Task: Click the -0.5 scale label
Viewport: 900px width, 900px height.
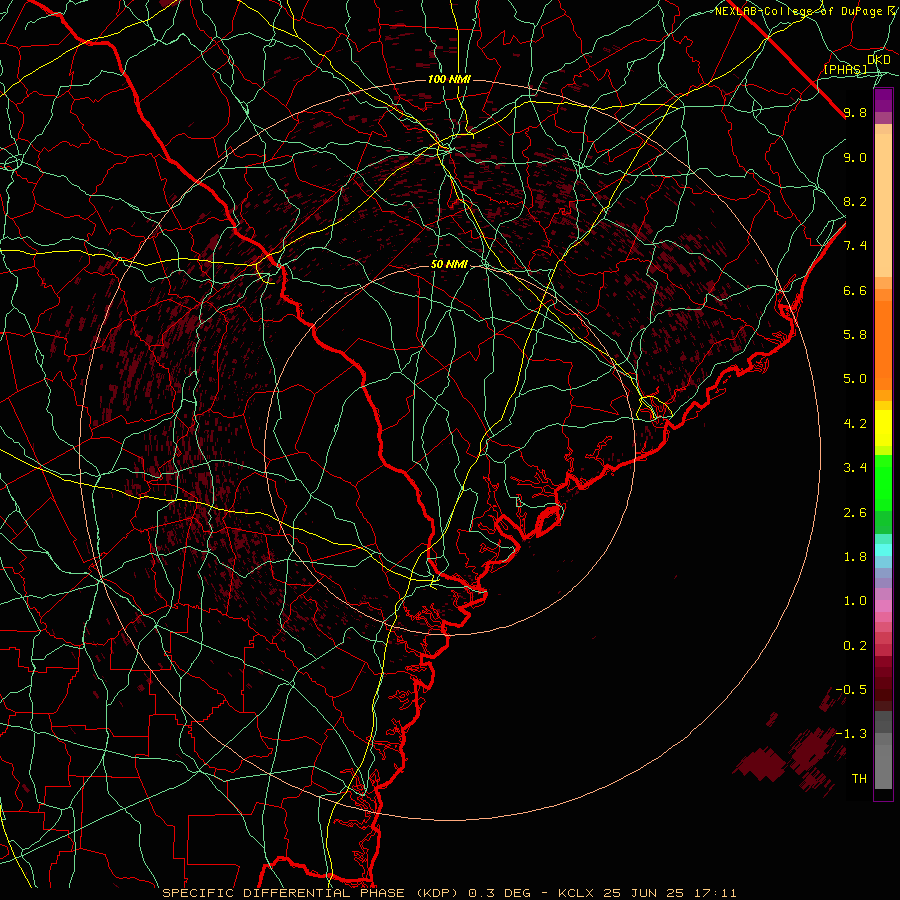Action: tap(852, 689)
